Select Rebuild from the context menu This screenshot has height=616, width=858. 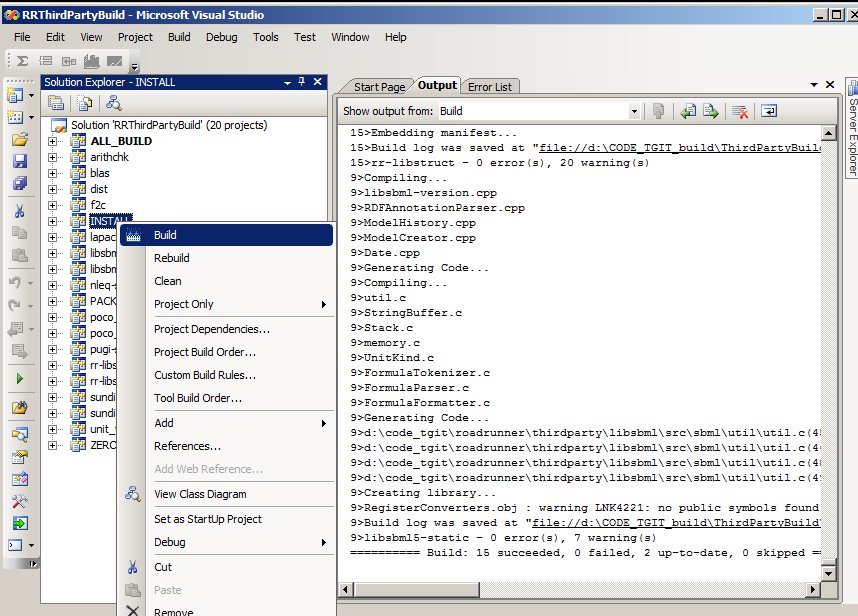coord(171,258)
